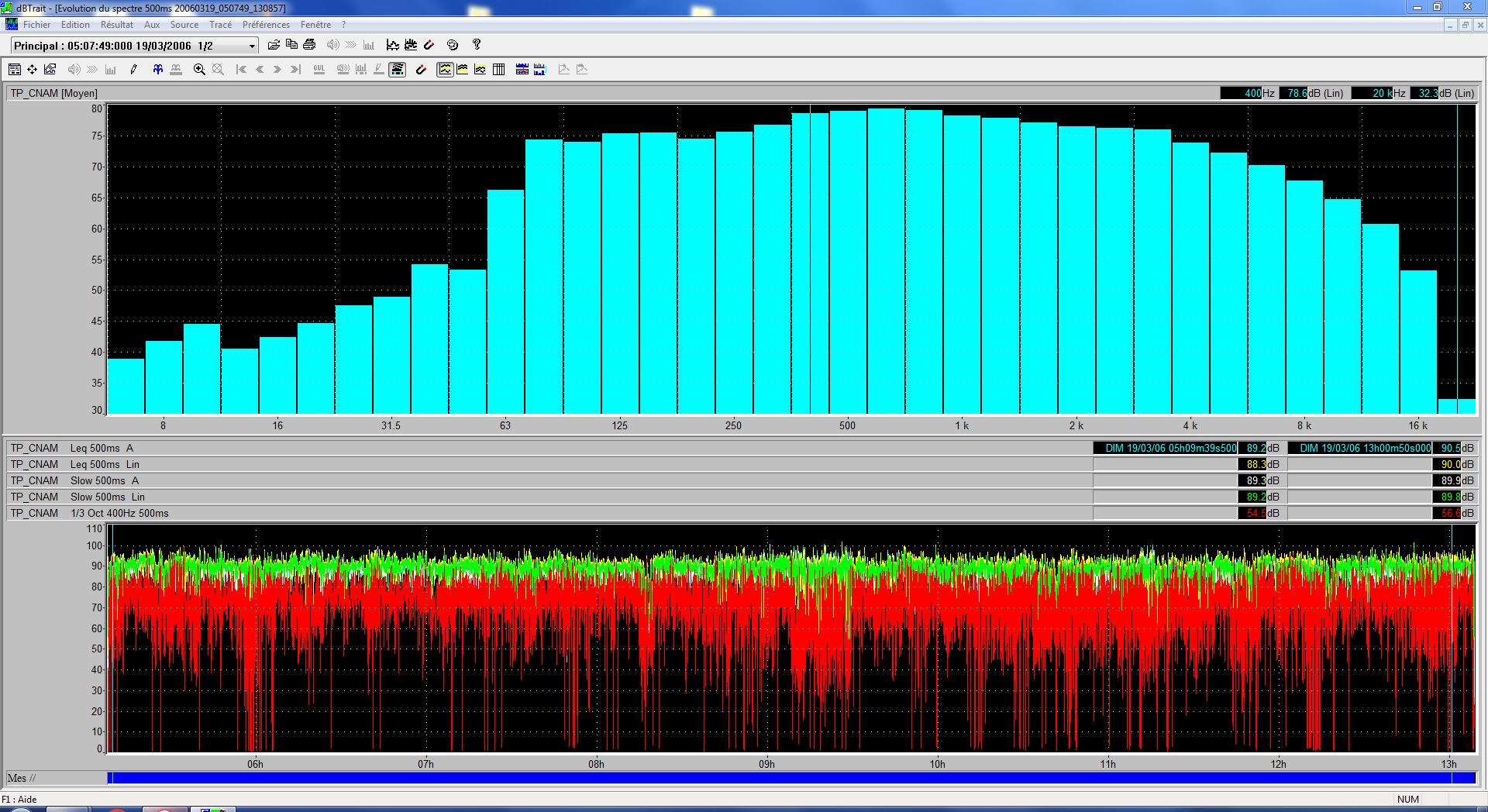
Task: Click the zoom in magnifier icon
Action: 199,70
